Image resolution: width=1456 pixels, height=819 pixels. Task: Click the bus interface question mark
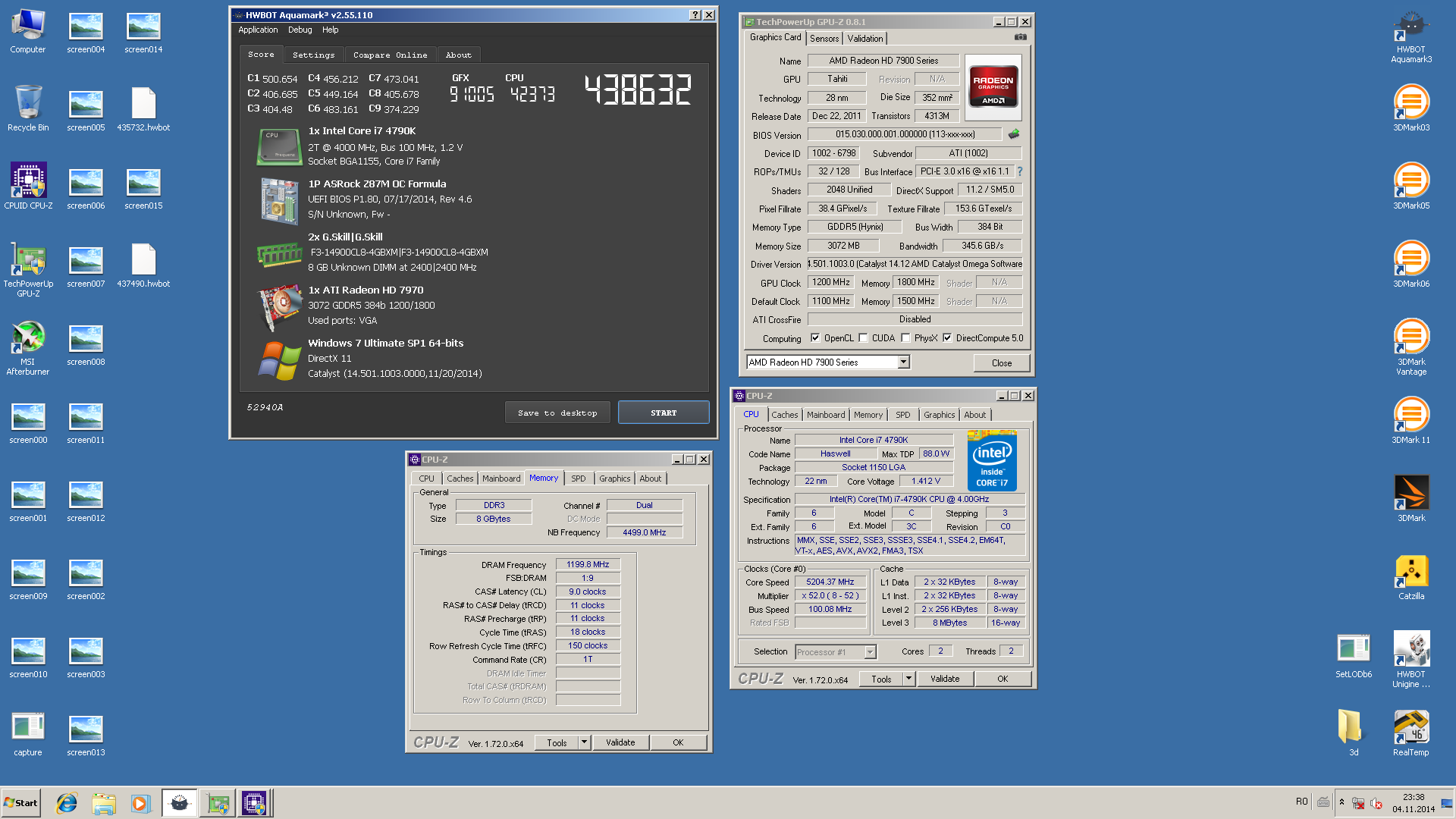1020,171
